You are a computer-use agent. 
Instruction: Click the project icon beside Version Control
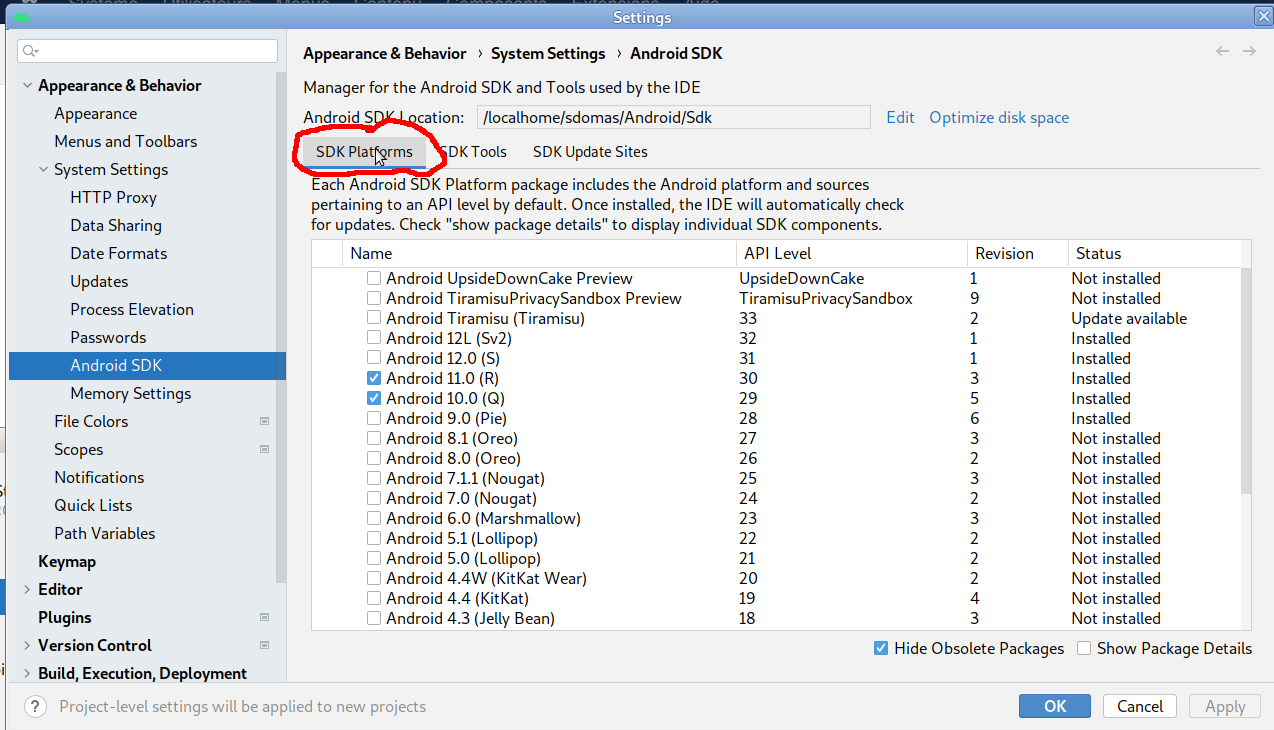pos(264,645)
